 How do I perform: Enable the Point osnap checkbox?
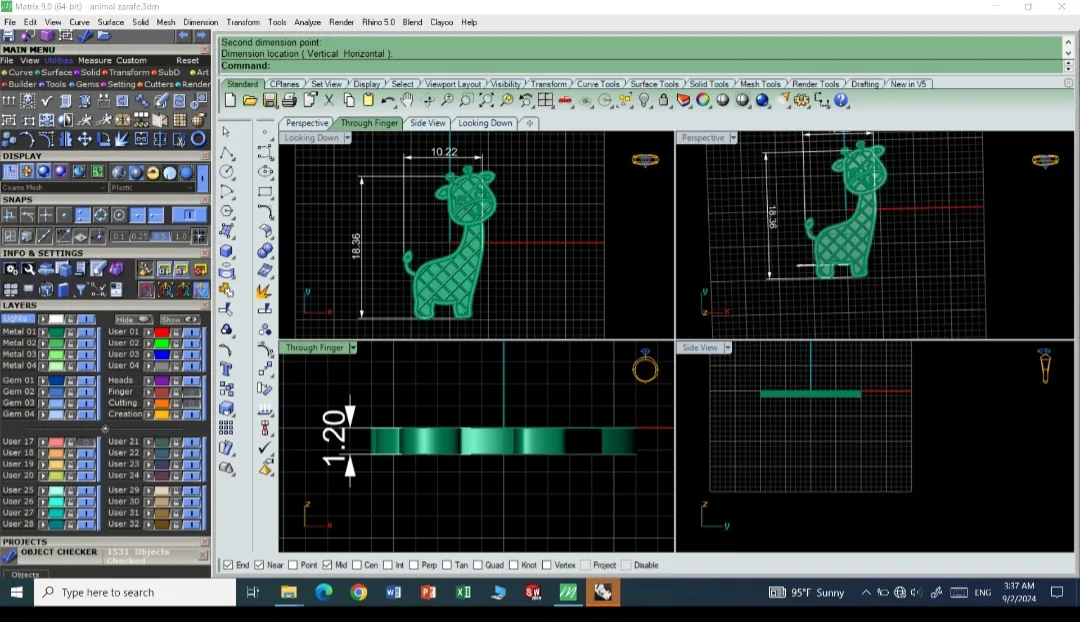293,566
